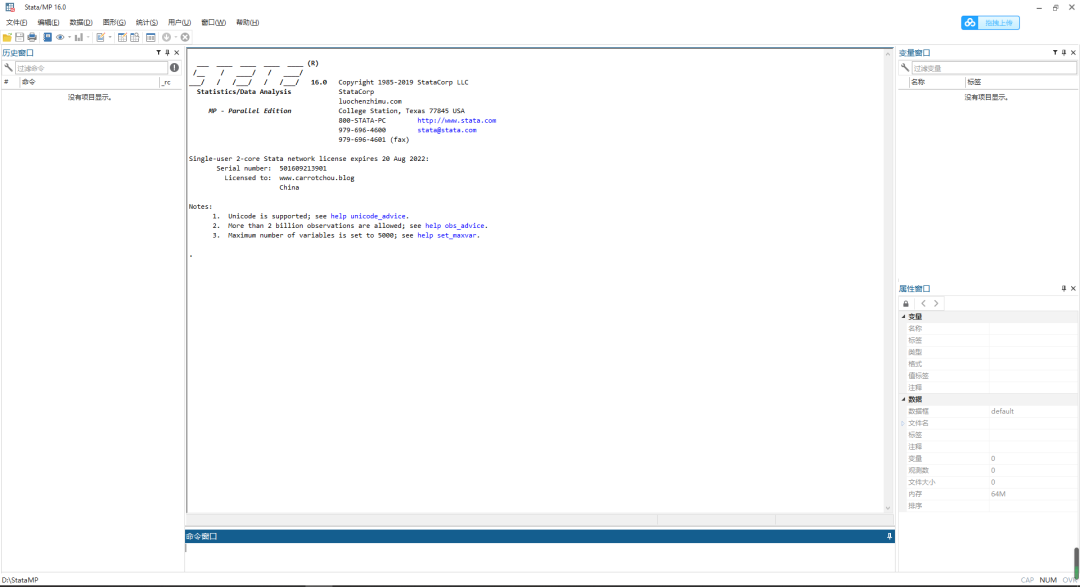Open the Data Browser toolbar icon
Image resolution: width=1080 pixels, height=587 pixels.
pyautogui.click(x=134, y=37)
